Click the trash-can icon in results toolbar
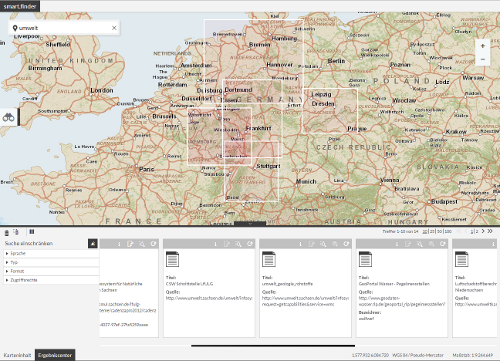Viewport: 500px width, 361px height. coord(7,232)
